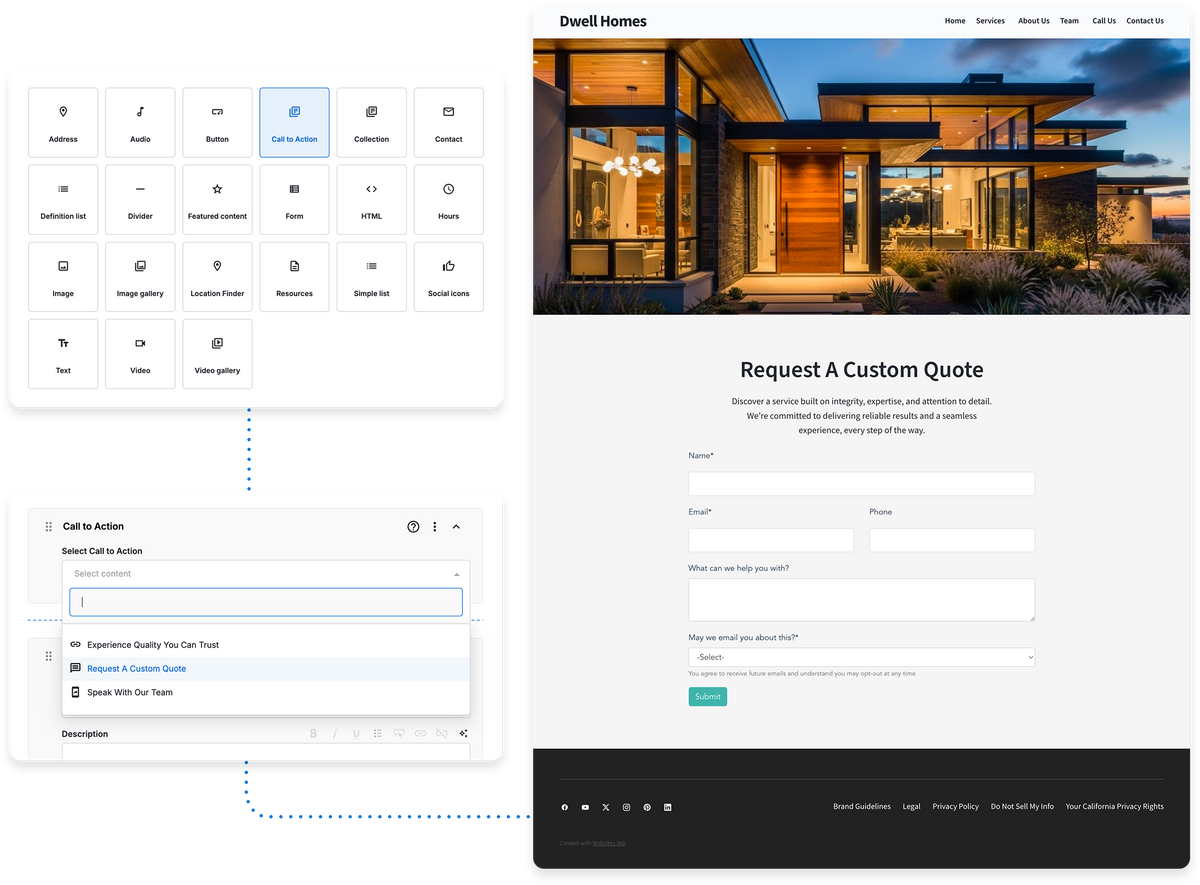Insert the Location Finder block
1200x885 pixels.
pos(217,276)
